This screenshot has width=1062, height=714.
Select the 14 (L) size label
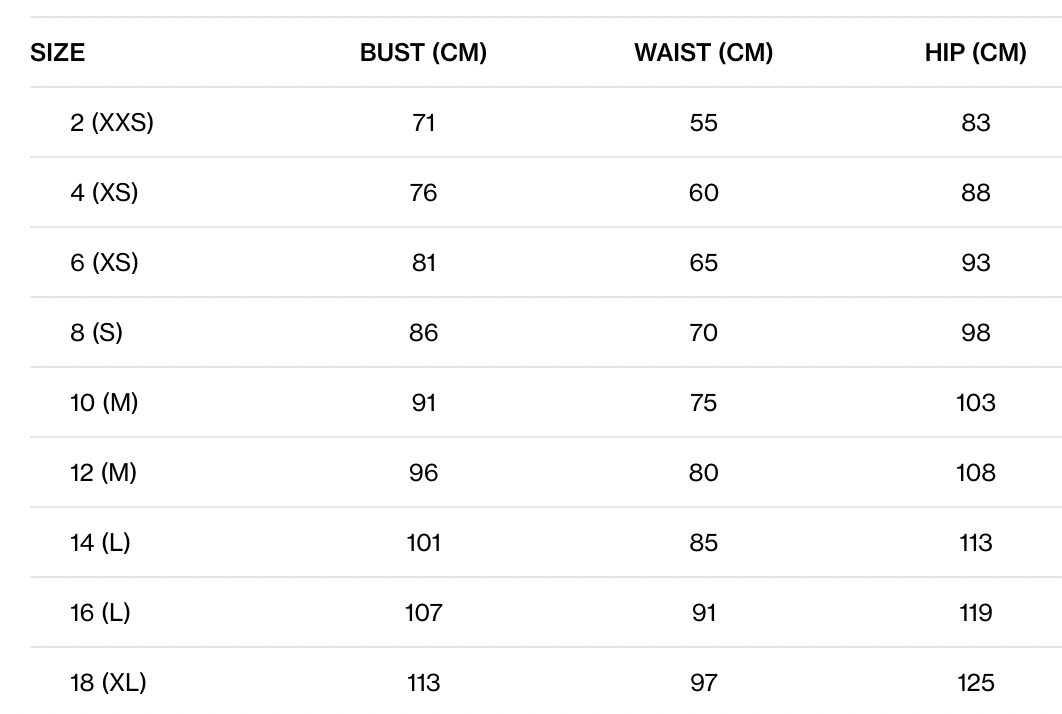click(x=100, y=543)
